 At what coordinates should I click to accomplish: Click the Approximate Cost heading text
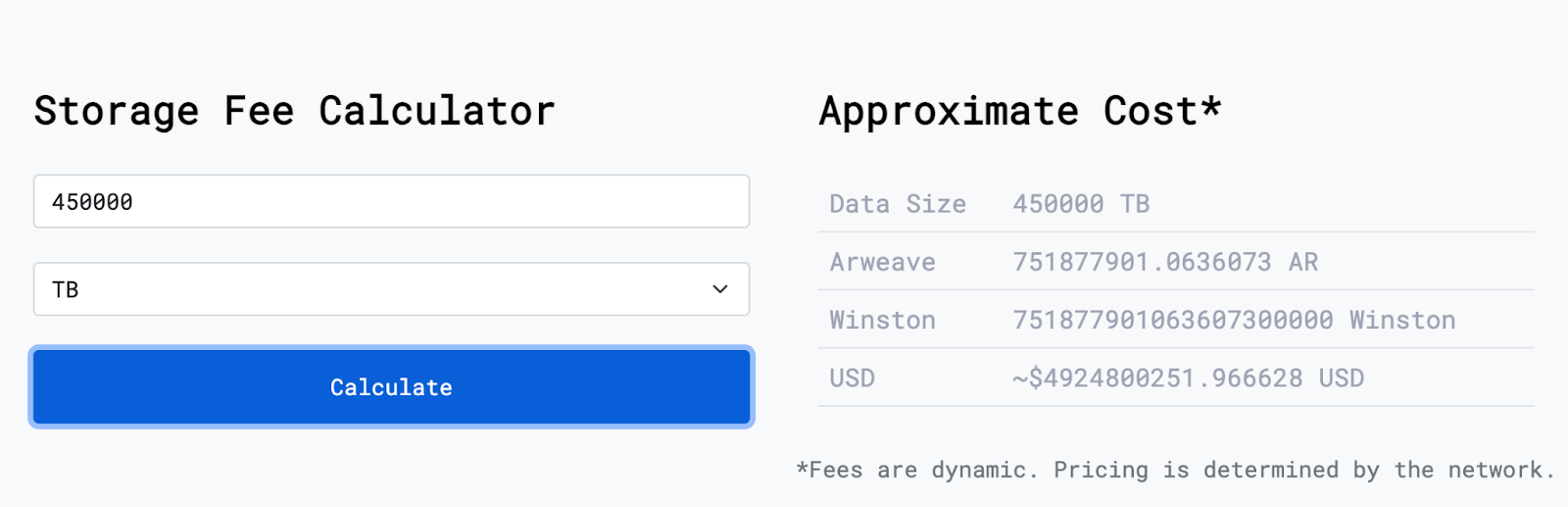coord(1007,111)
